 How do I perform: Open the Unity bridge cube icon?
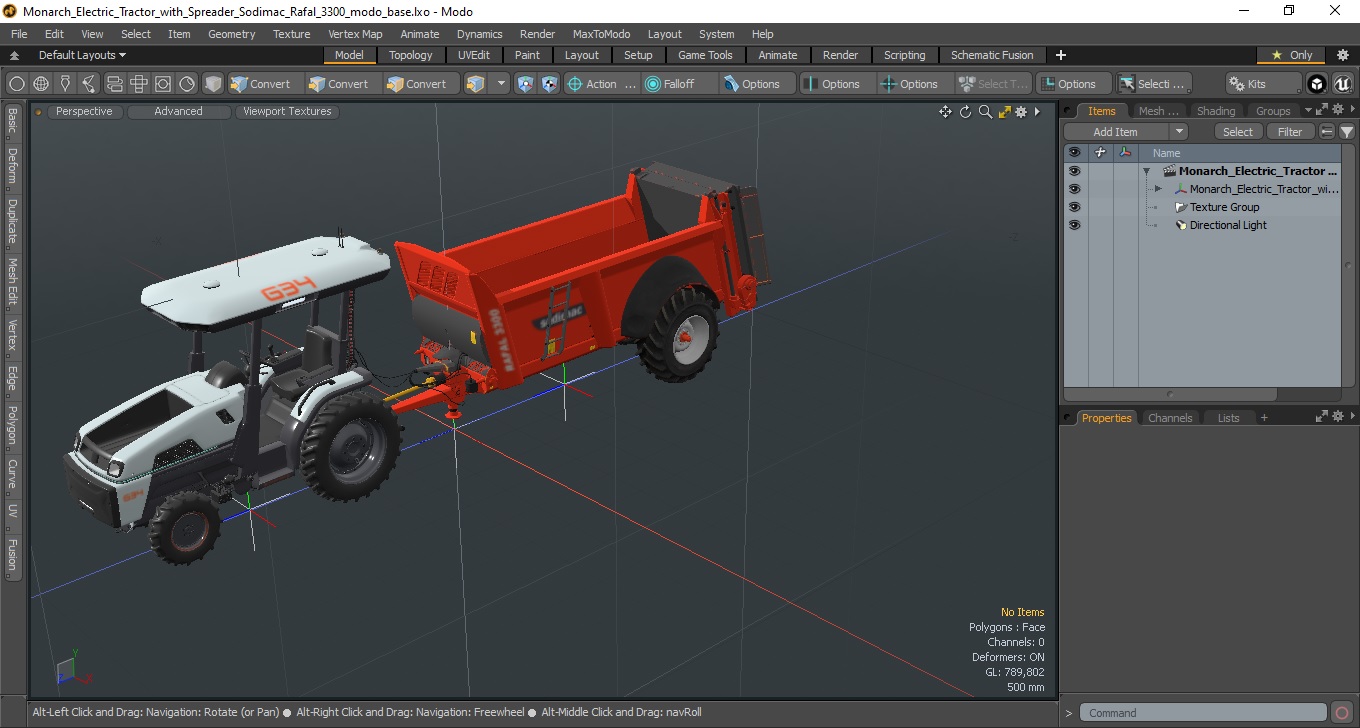pyautogui.click(x=1317, y=84)
